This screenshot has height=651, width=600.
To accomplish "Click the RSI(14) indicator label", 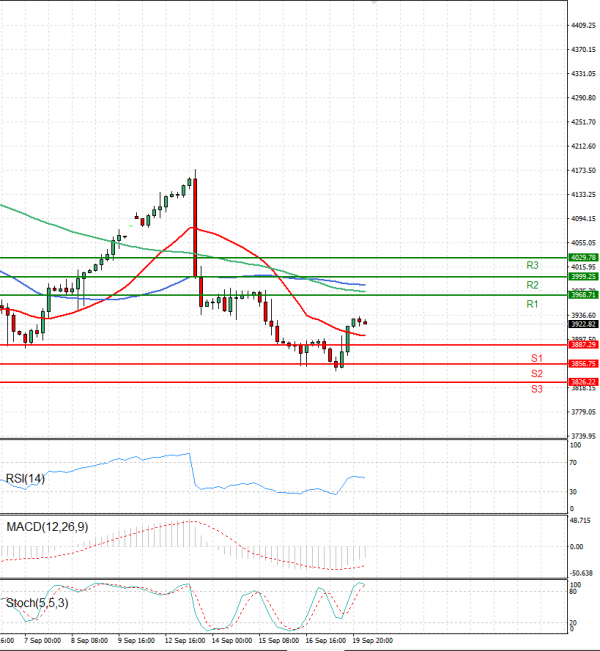I will 25,479.
